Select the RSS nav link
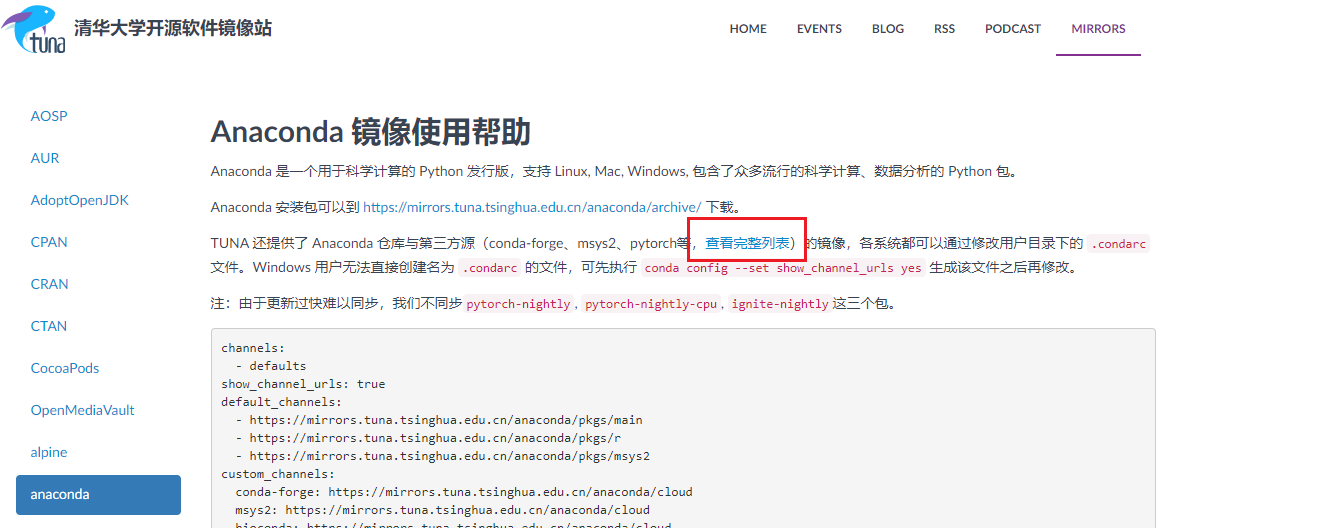The height and width of the screenshot is (528, 1331). pos(944,29)
